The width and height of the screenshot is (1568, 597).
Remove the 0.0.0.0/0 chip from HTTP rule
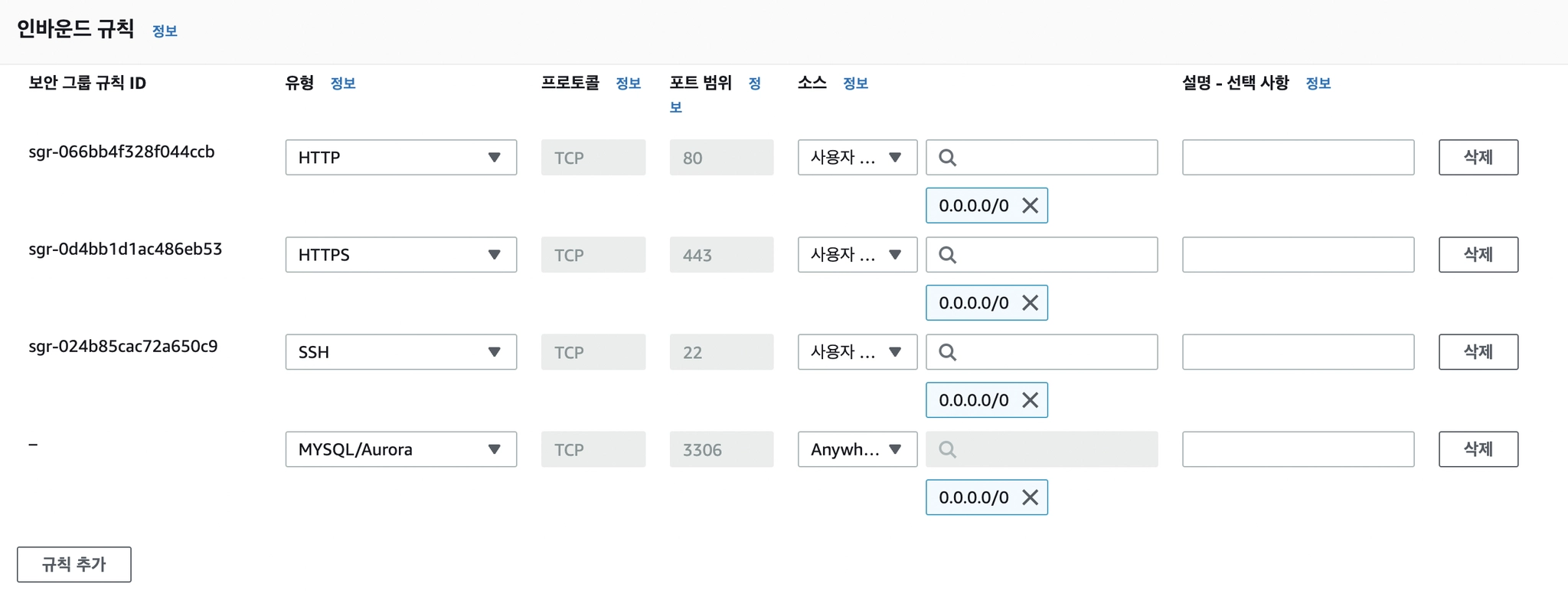tap(1031, 205)
